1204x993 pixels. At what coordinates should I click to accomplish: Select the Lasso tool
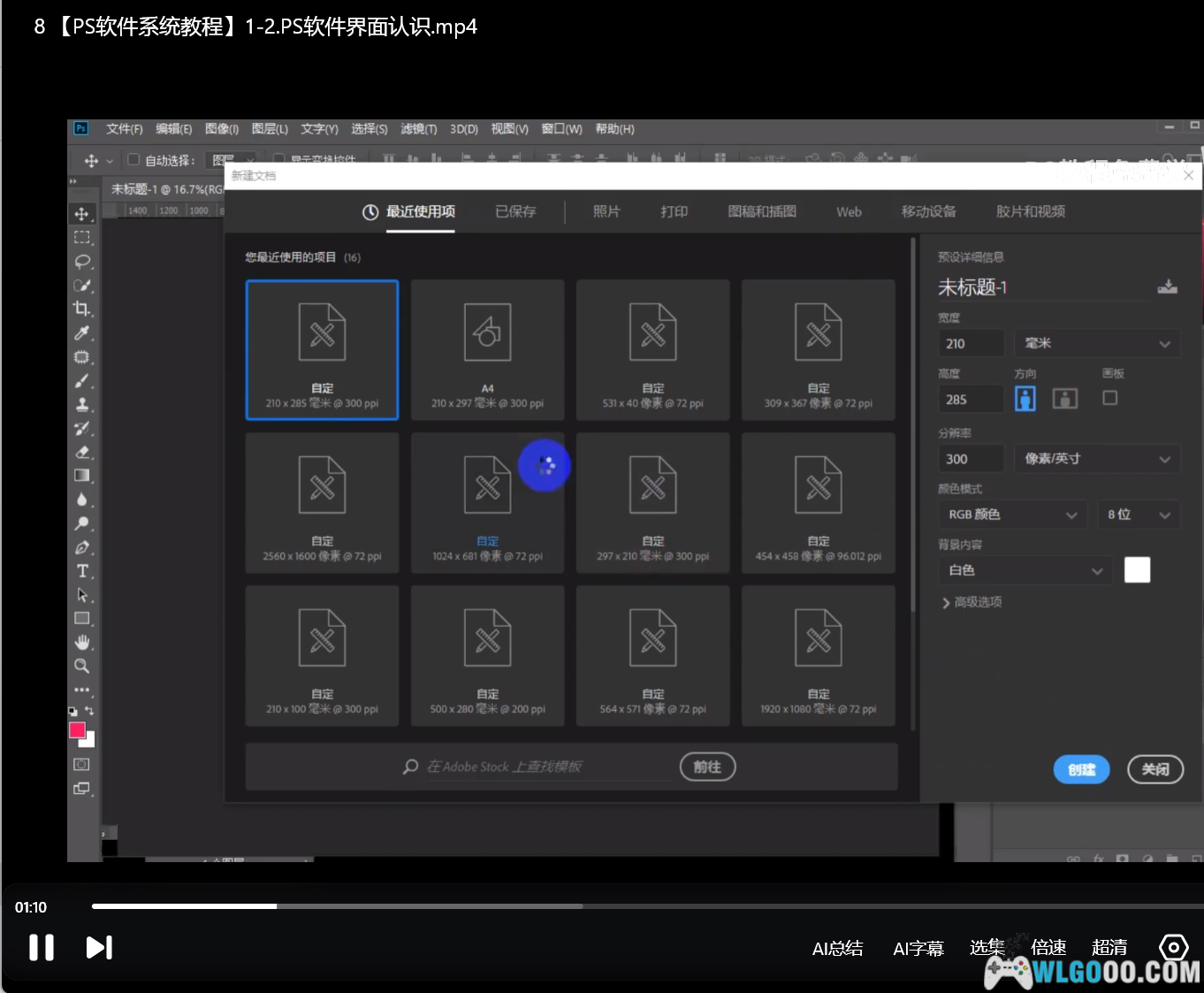[x=82, y=262]
